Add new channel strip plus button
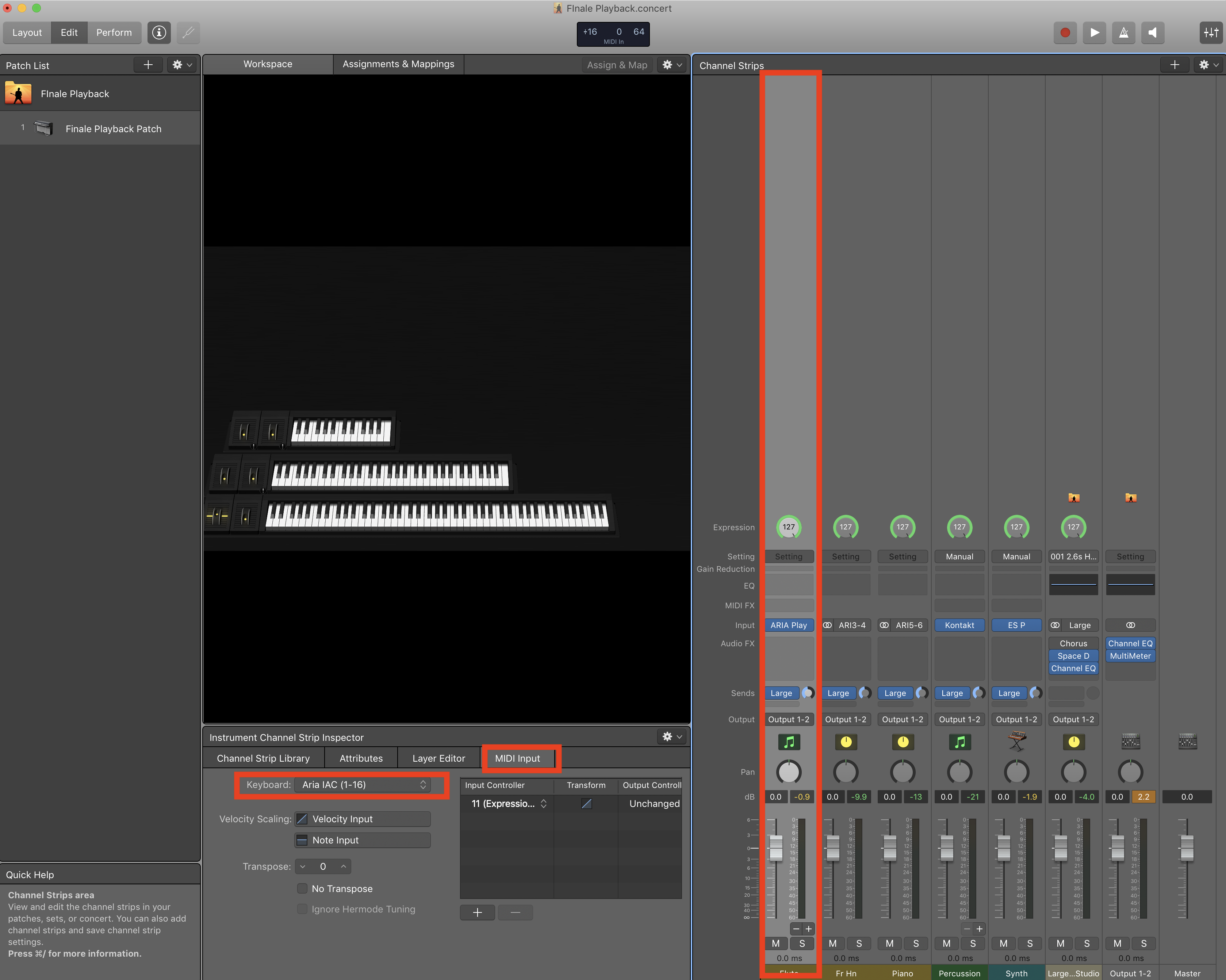 coord(1175,65)
